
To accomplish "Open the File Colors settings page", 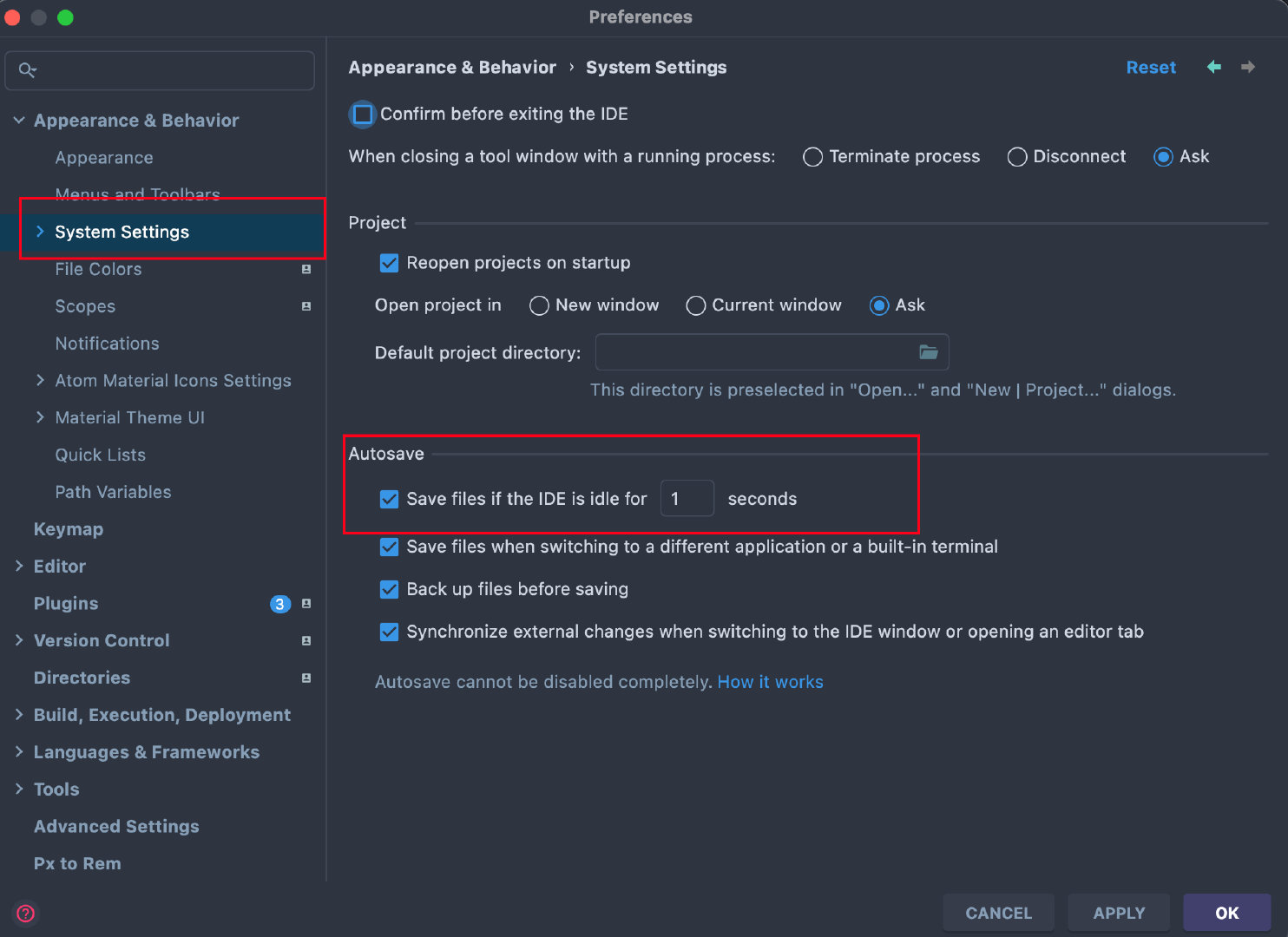I will [x=98, y=269].
